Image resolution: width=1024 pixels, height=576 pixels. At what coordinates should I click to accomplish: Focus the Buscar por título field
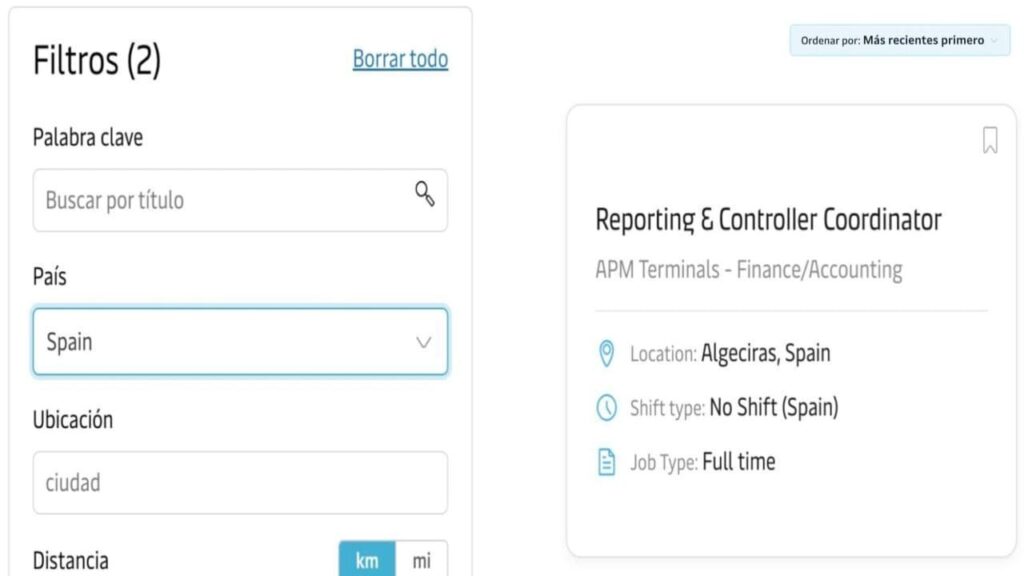click(240, 200)
